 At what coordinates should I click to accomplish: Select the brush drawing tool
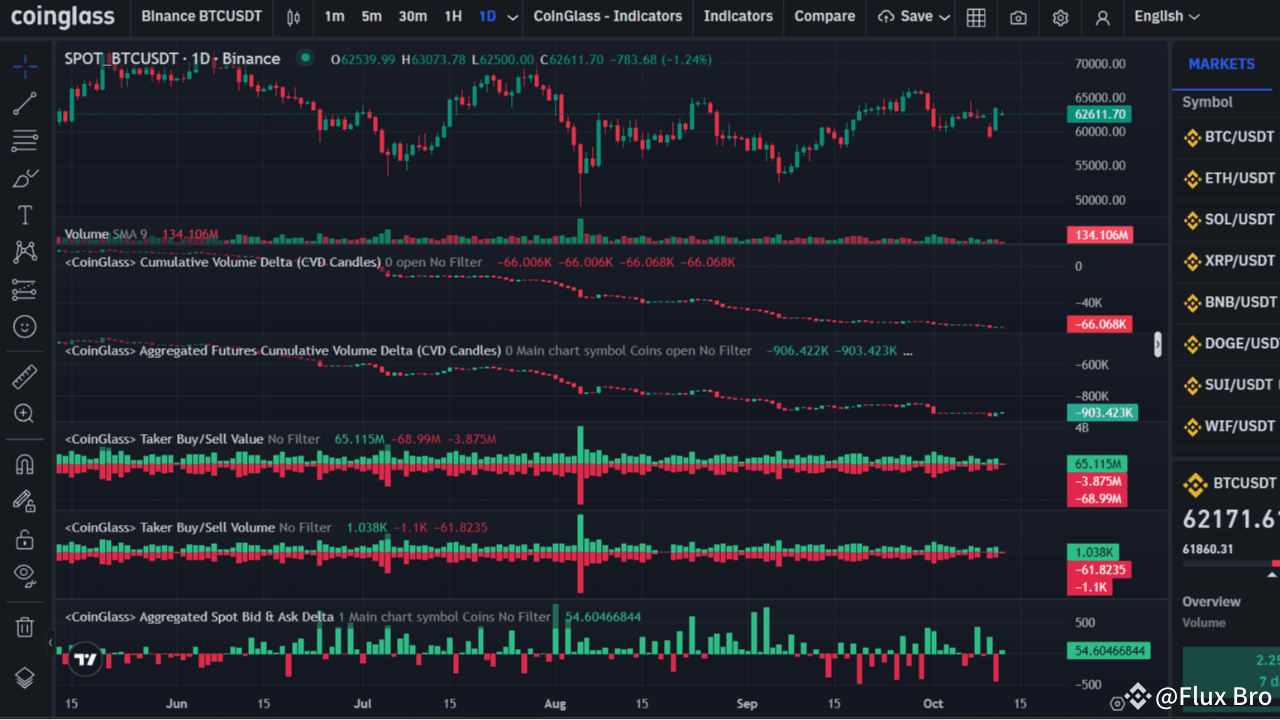pos(25,178)
